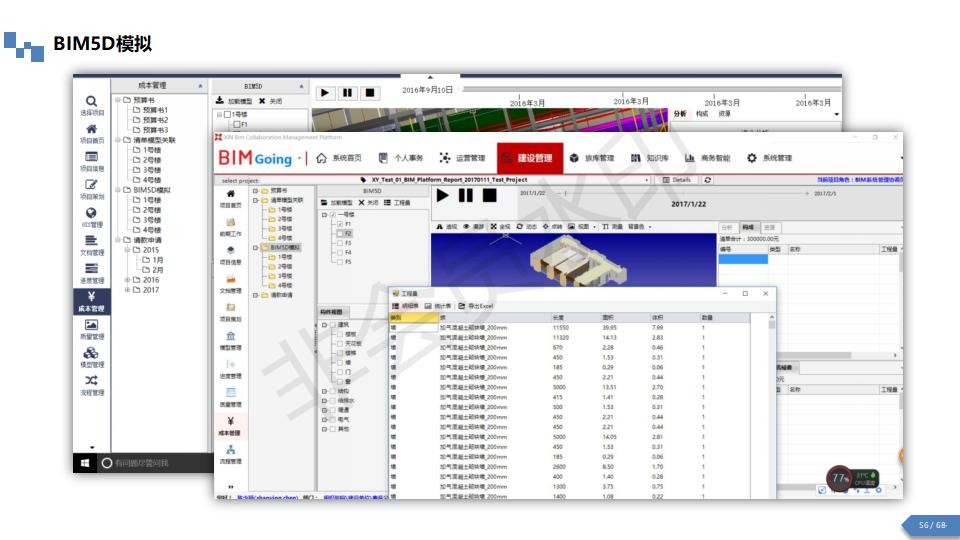Toggle the F5 floor checkbox in BIMGoing tree
Image resolution: width=960 pixels, height=540 pixels.
point(340,262)
